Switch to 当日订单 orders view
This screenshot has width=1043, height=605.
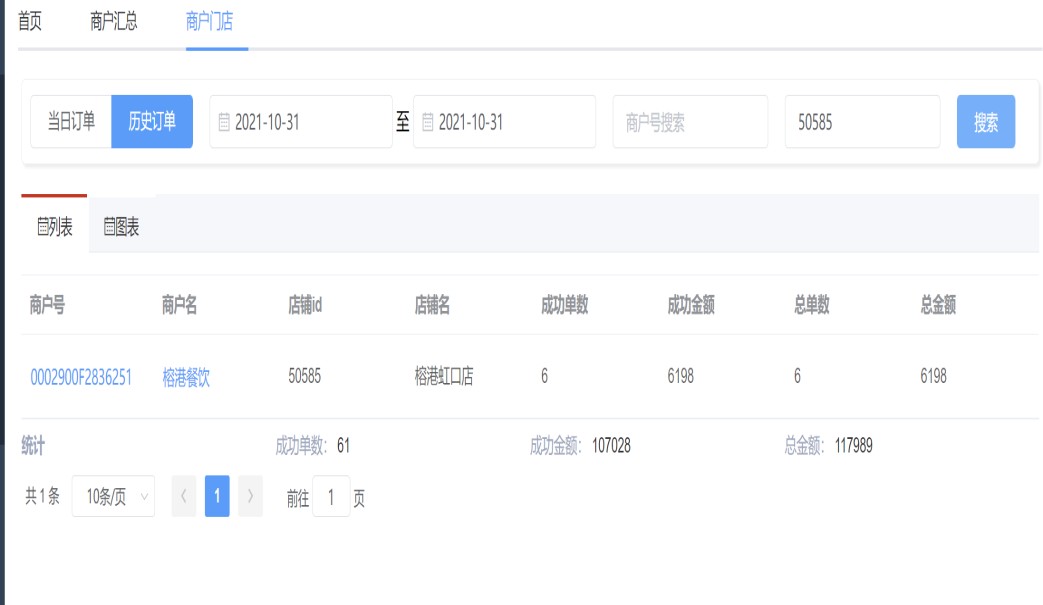click(x=71, y=122)
